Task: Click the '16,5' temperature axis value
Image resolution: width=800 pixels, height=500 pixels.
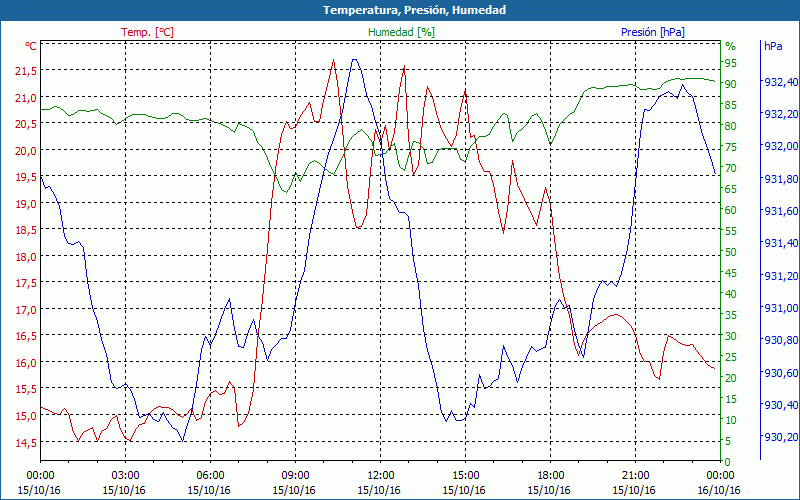Action: coord(26,337)
